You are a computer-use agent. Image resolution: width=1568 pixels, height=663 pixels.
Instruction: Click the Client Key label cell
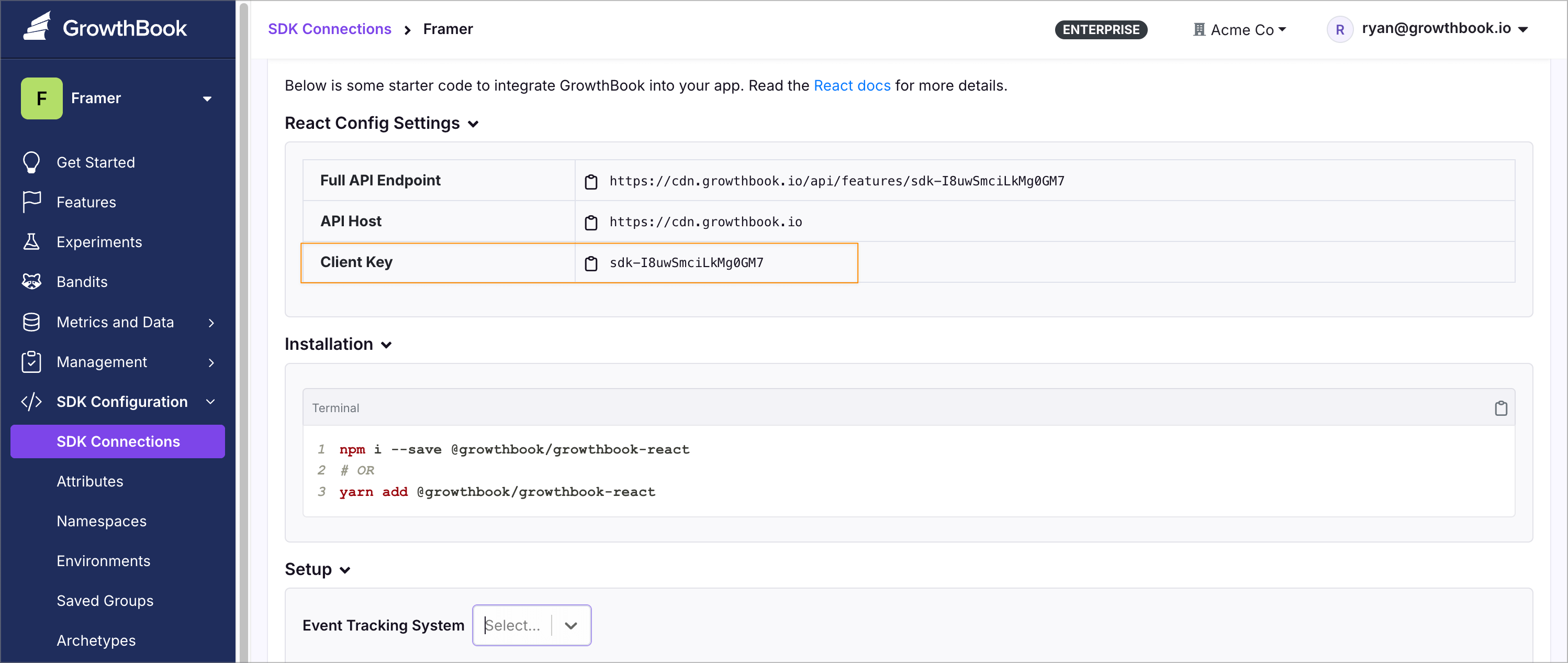click(x=438, y=262)
